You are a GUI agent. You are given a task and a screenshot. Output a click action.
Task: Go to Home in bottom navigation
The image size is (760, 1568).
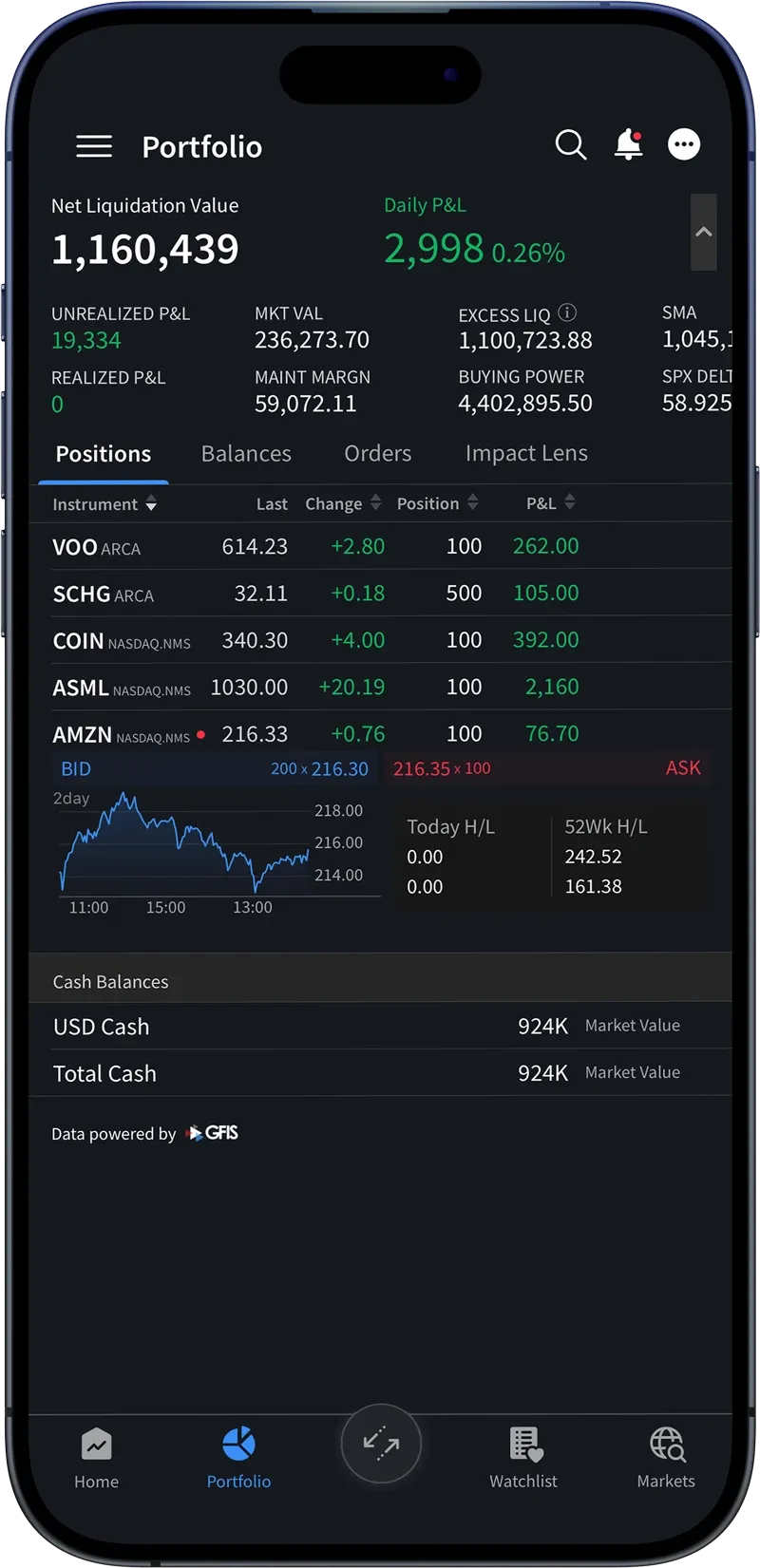(96, 1458)
